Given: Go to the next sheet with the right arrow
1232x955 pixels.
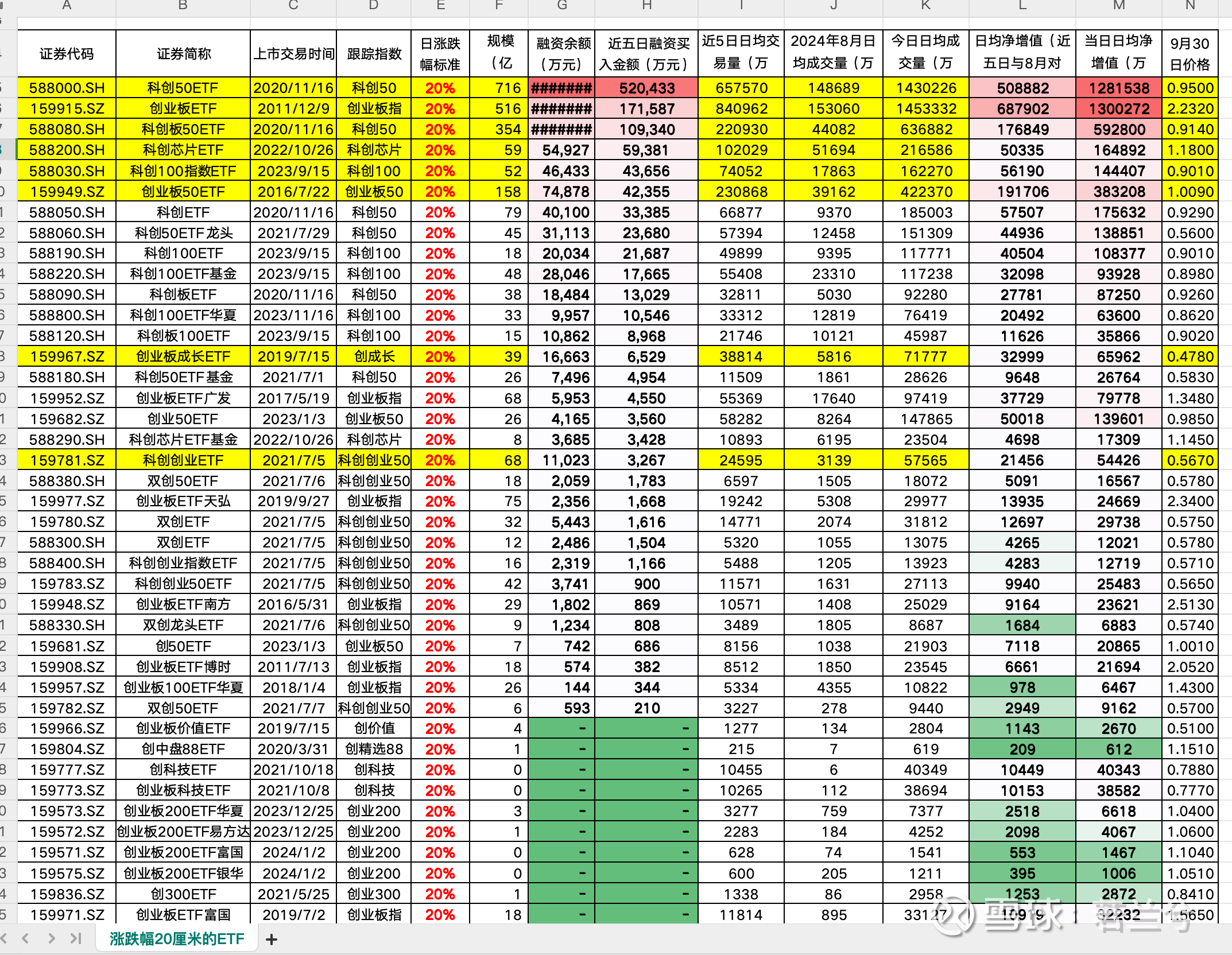Looking at the screenshot, I should coord(52,938).
